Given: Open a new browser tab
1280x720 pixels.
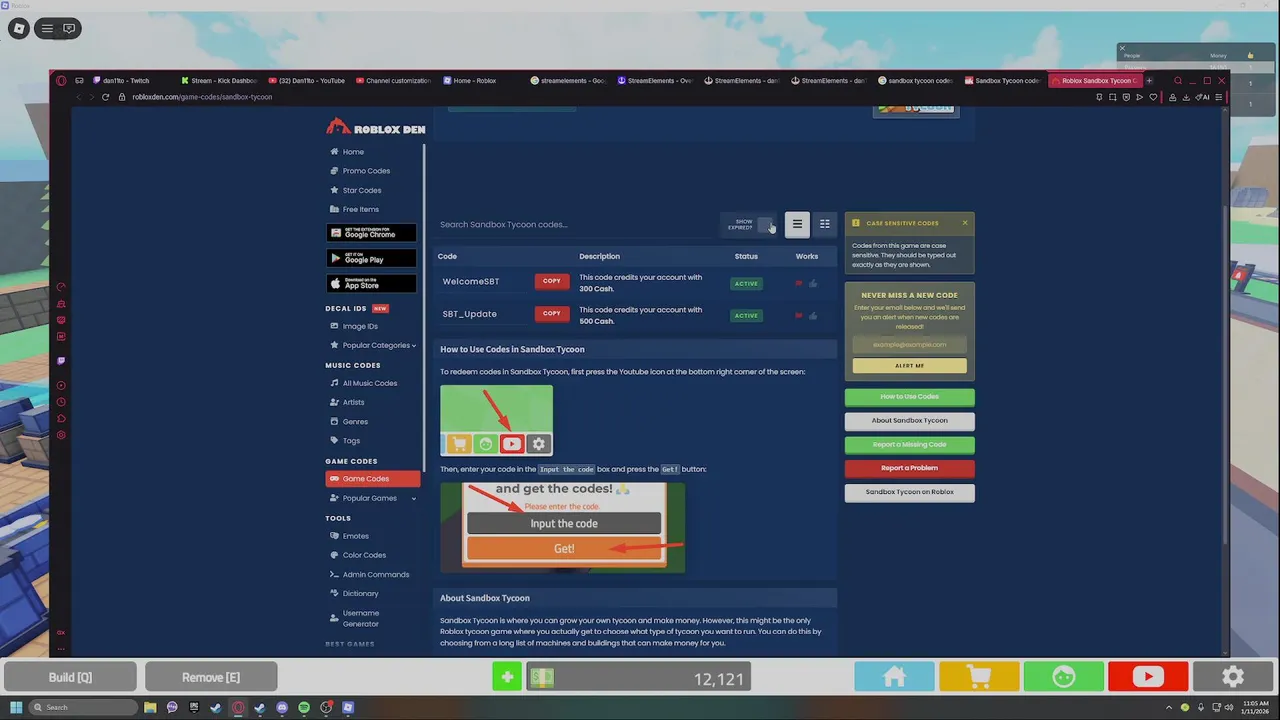Looking at the screenshot, I should point(1149,81).
